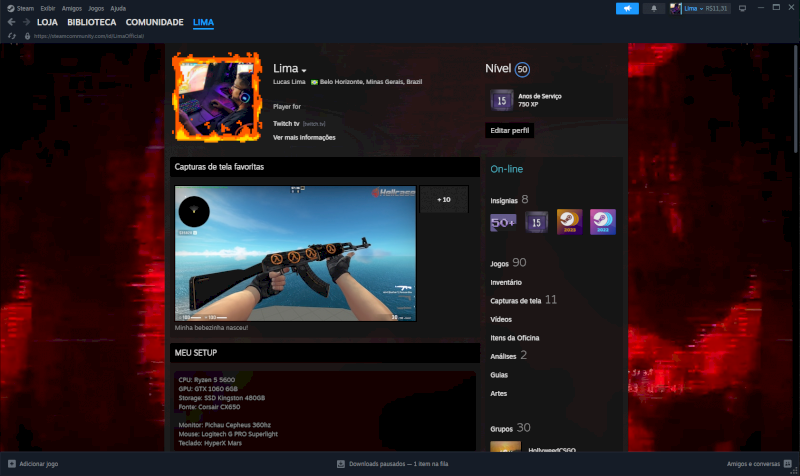This screenshot has height=476, width=800.
Task: Open the Jogos 90 link
Action: [x=508, y=263]
